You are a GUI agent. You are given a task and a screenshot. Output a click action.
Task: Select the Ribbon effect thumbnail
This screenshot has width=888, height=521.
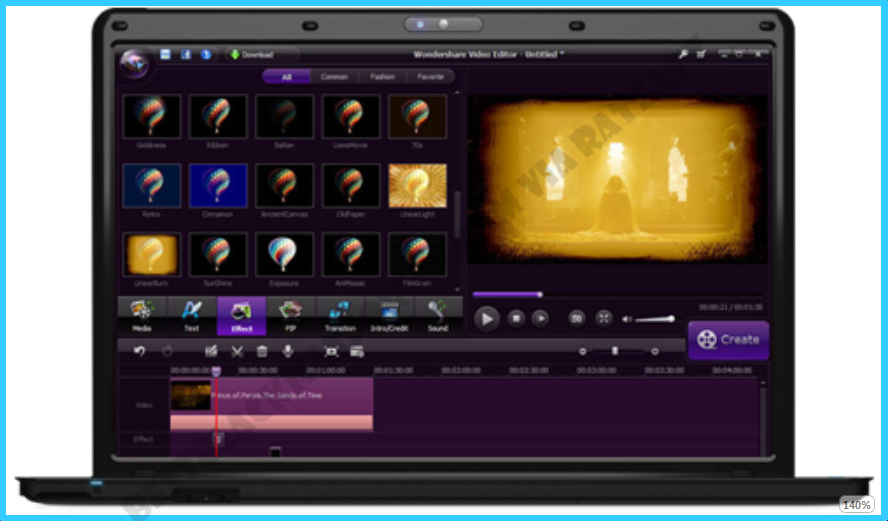pos(217,116)
